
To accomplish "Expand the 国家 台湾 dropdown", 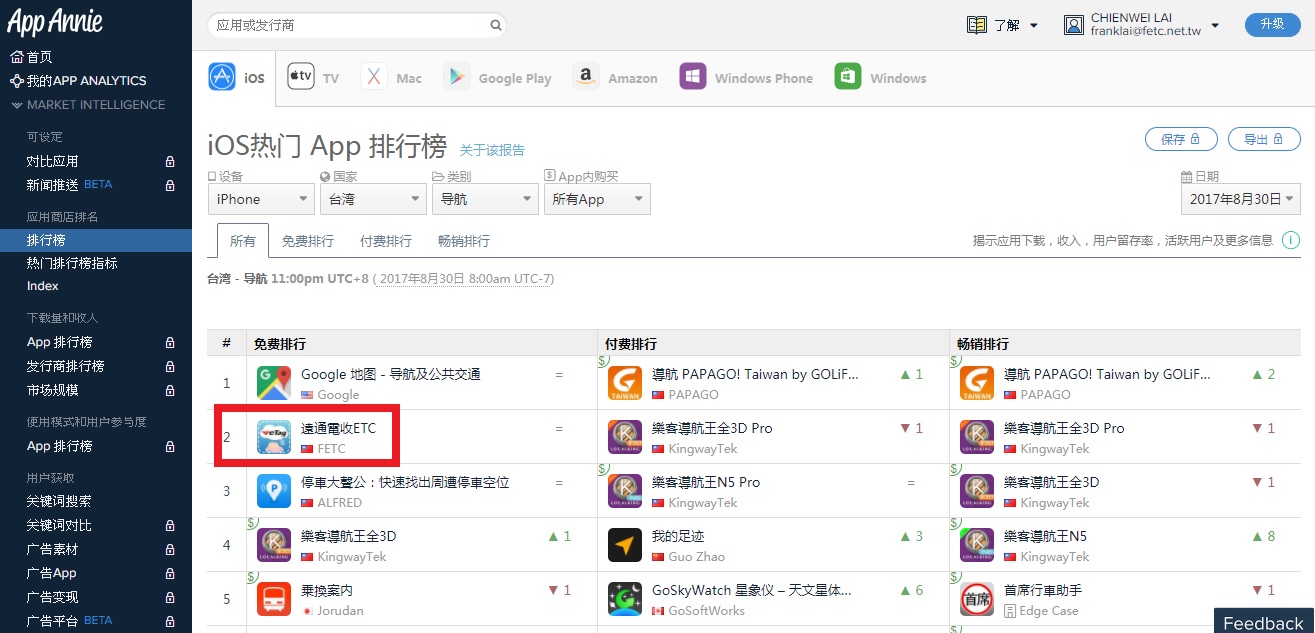I will tap(373, 199).
